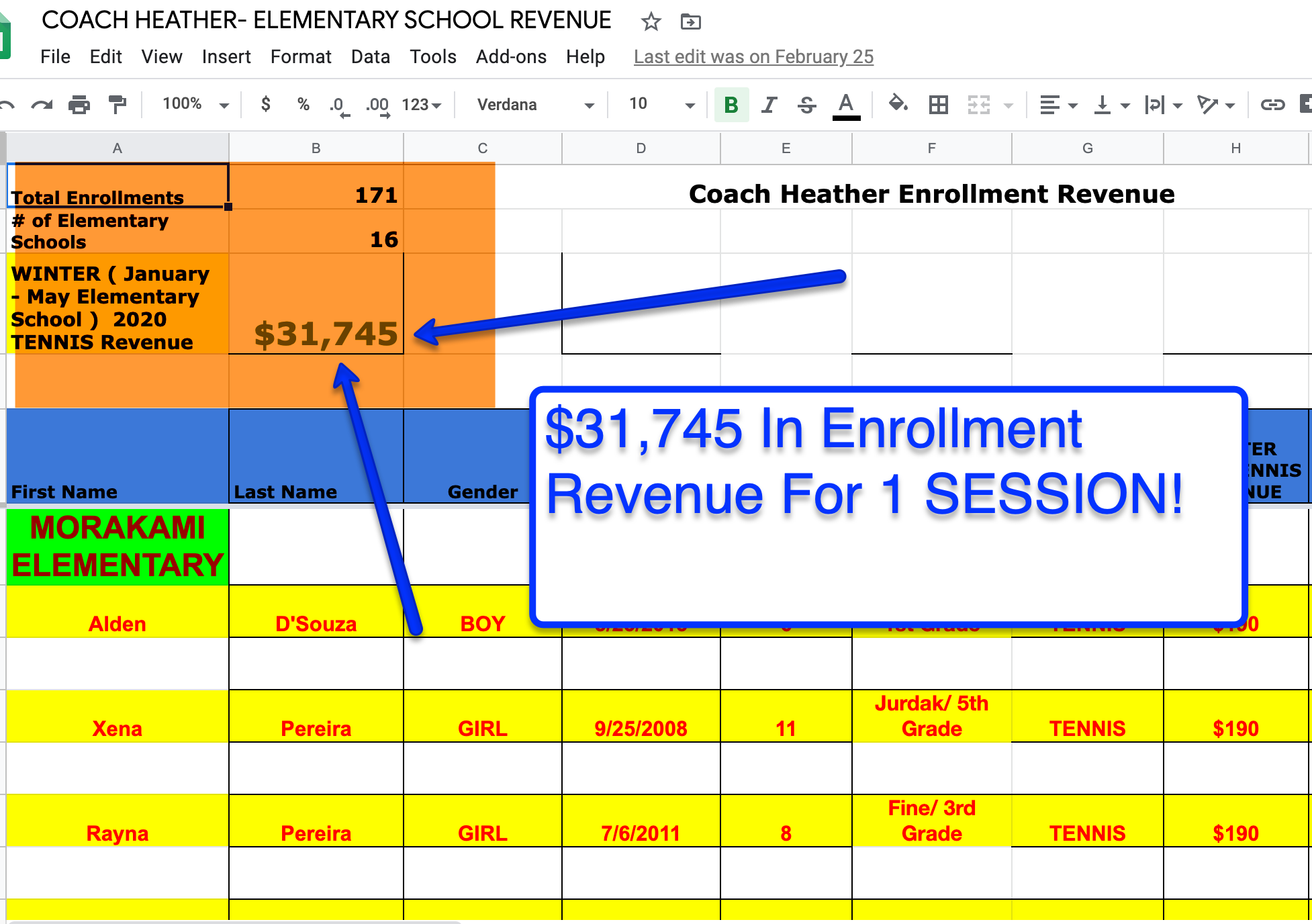The image size is (1312, 924).
Task: Toggle bold formatting
Action: coord(731,105)
